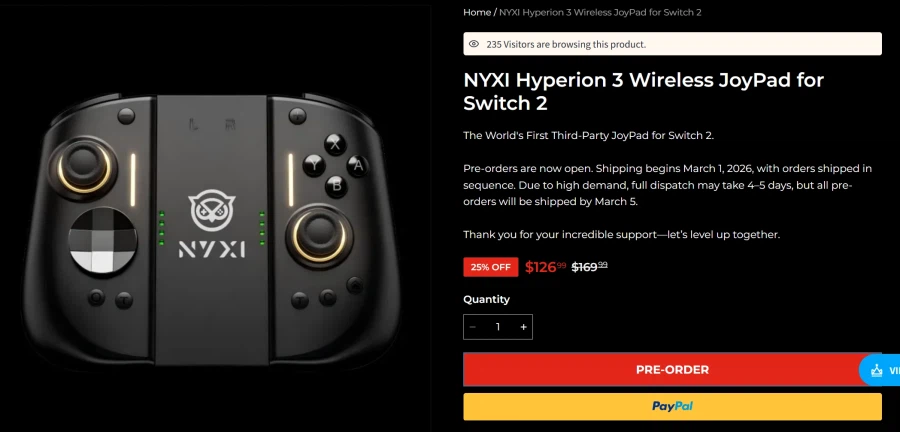Click the left joystick with gold ring
This screenshot has height=432, width=900.
point(84,166)
